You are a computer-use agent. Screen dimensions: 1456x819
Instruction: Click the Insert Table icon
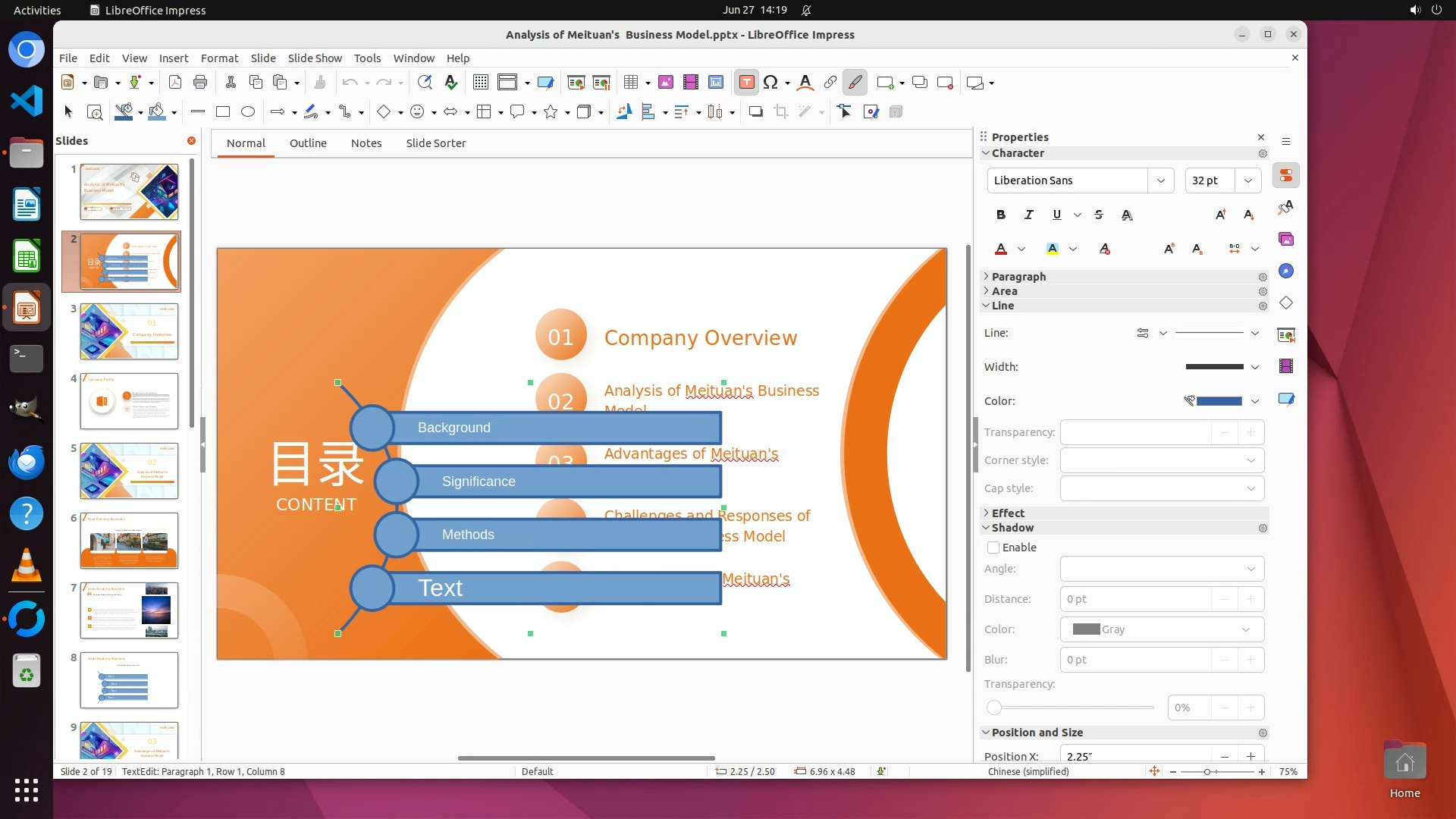[630, 83]
